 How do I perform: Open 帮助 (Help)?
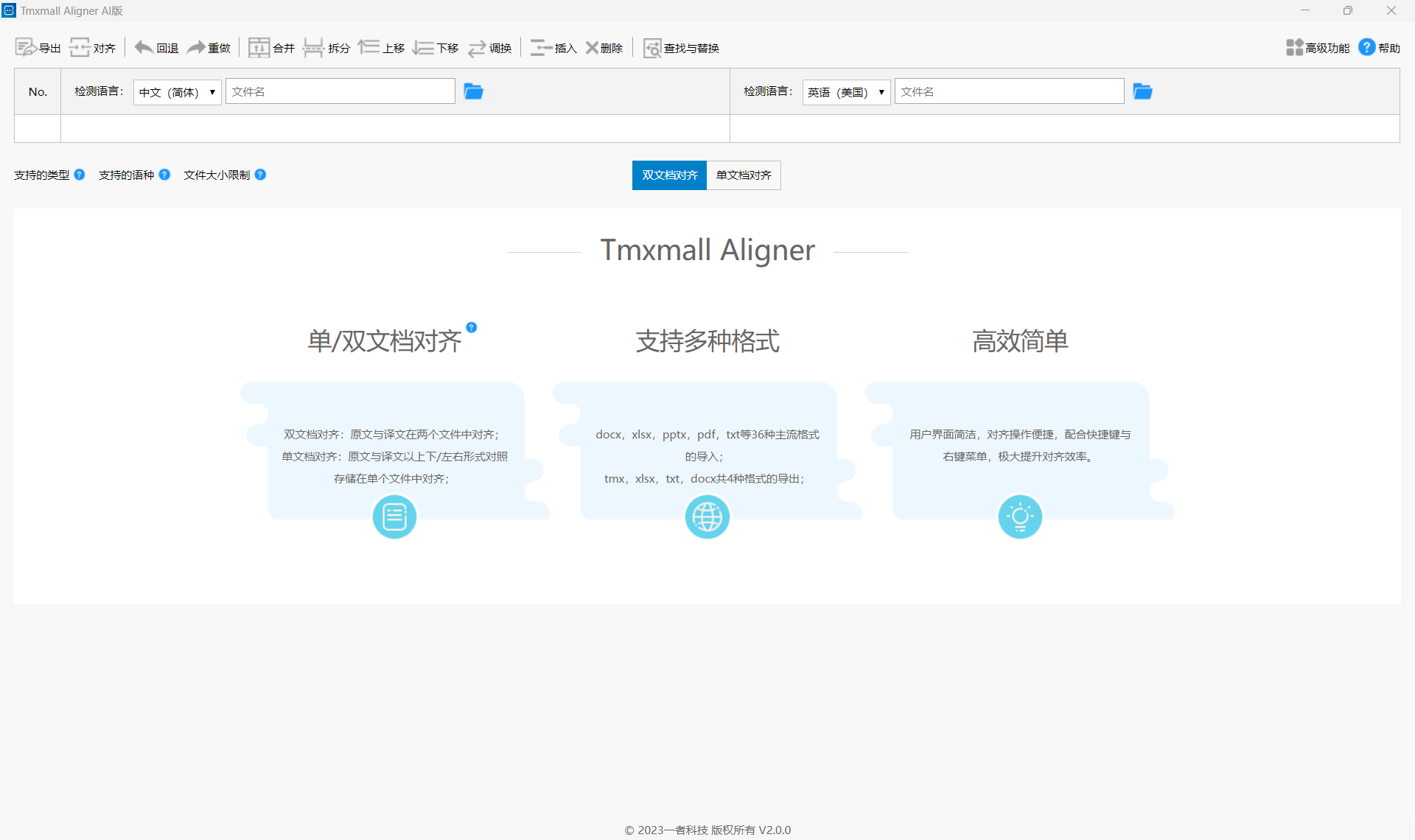pos(1380,47)
